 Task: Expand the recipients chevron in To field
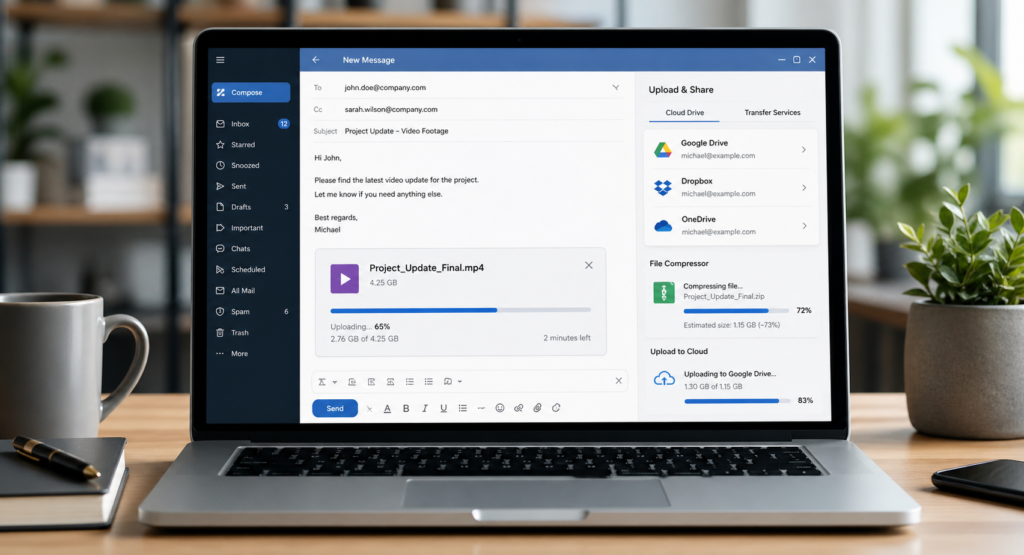click(x=615, y=87)
